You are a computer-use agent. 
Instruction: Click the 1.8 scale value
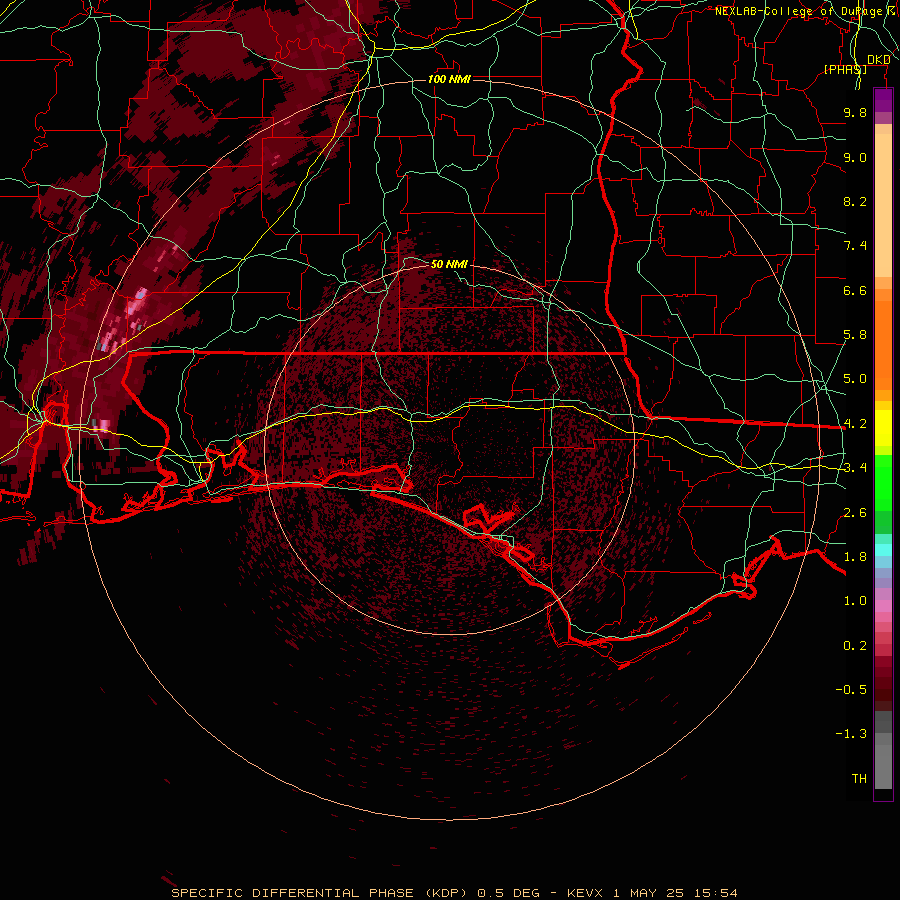[855, 557]
